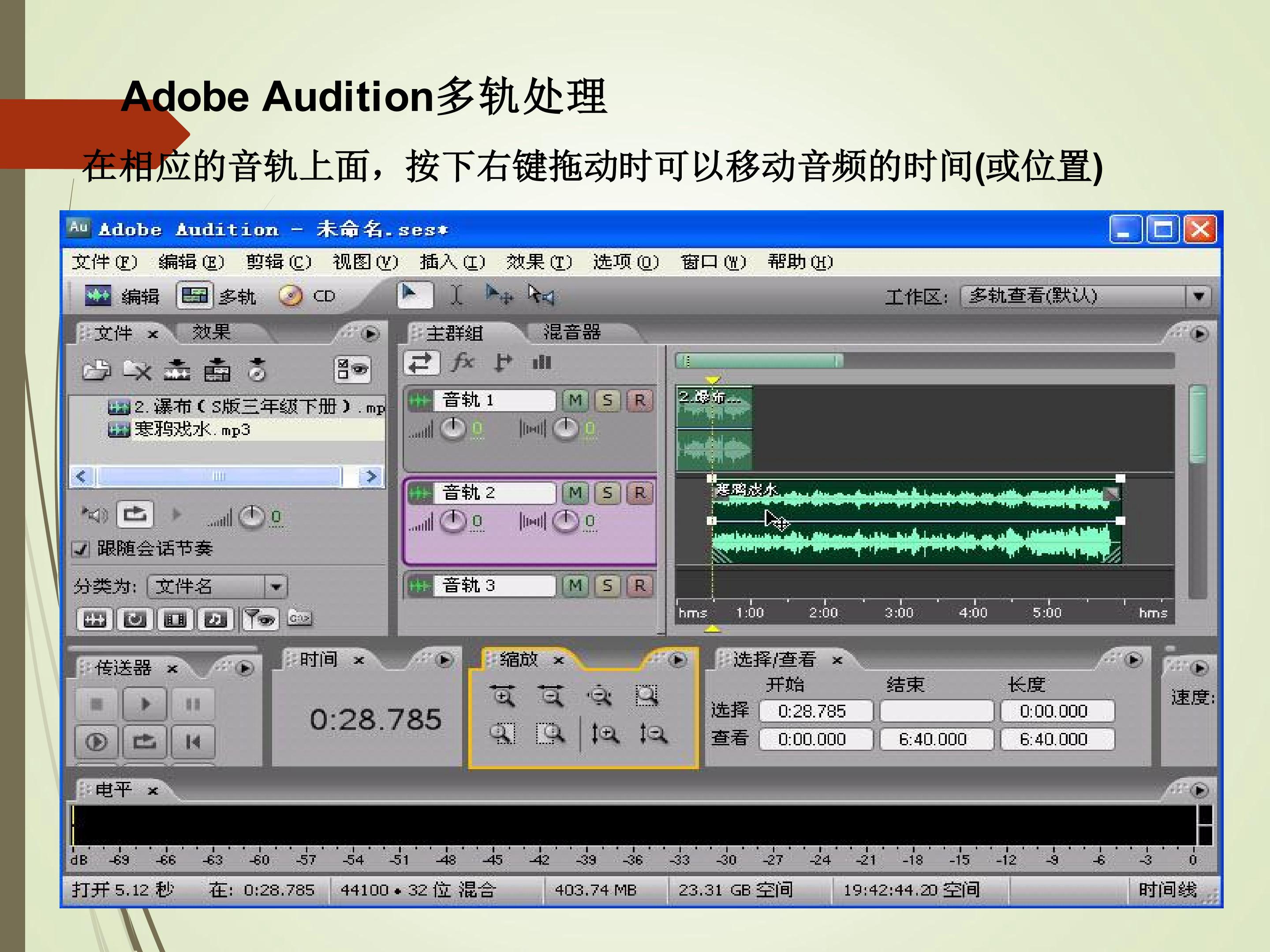Switch to the 编辑 waveform edit view

click(x=122, y=296)
